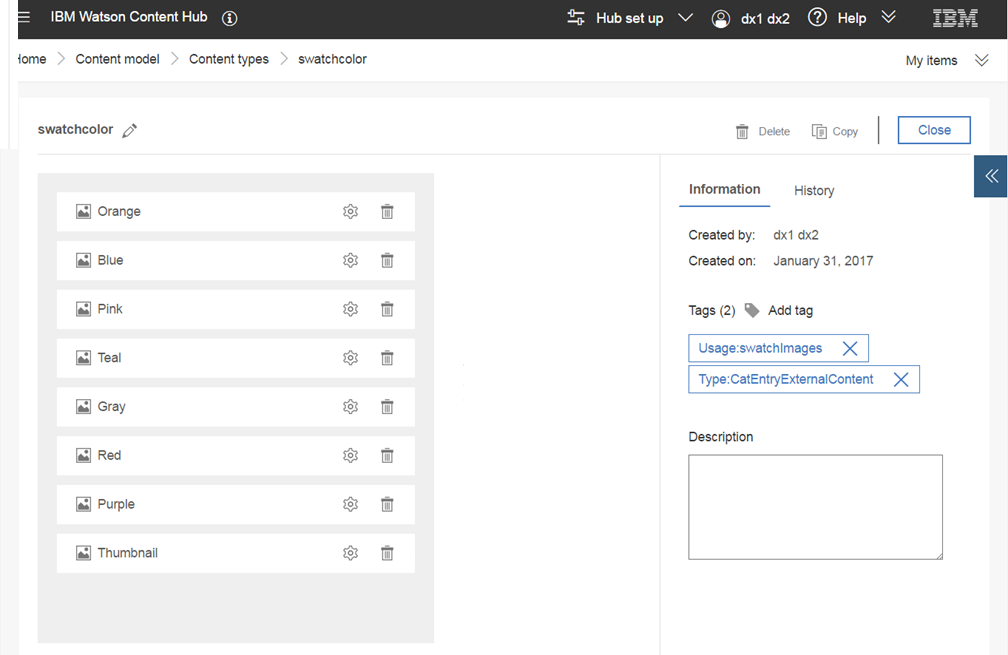Switch to the Information tab
This screenshot has width=1008, height=655.
pos(724,190)
